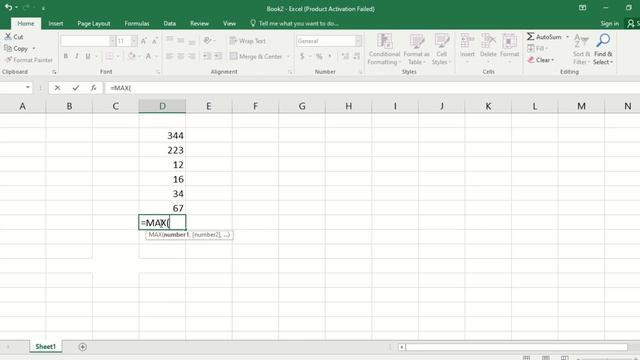The height and width of the screenshot is (360, 640).
Task: Apply the Font Color letter A
Action: tap(149, 56)
